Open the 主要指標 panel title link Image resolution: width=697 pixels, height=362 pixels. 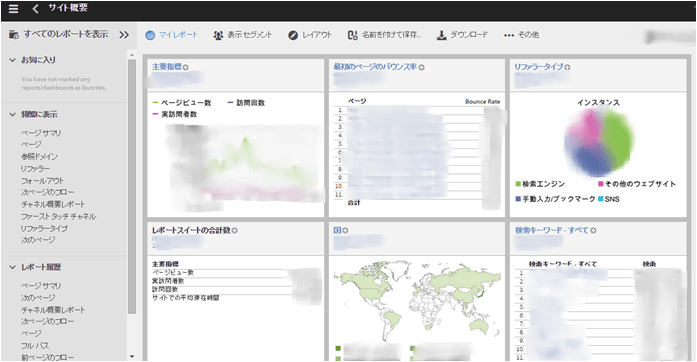[x=167, y=67]
